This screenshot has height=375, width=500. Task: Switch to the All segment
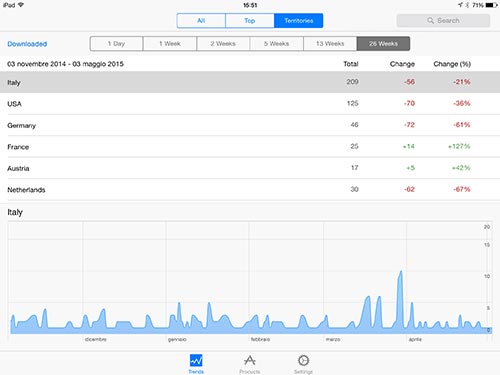coord(201,21)
